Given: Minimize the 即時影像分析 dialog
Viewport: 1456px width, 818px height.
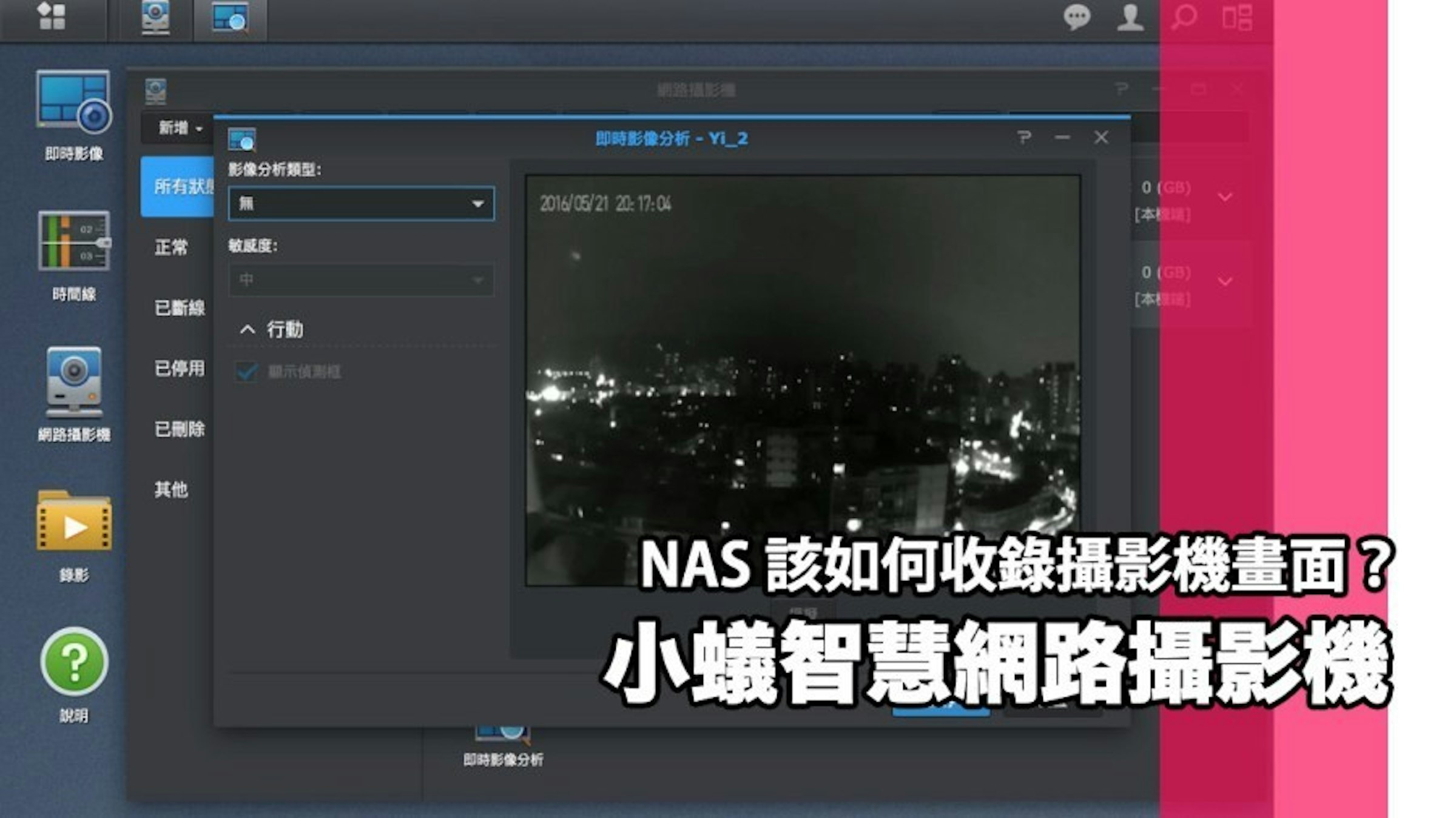Looking at the screenshot, I should point(1062,138).
